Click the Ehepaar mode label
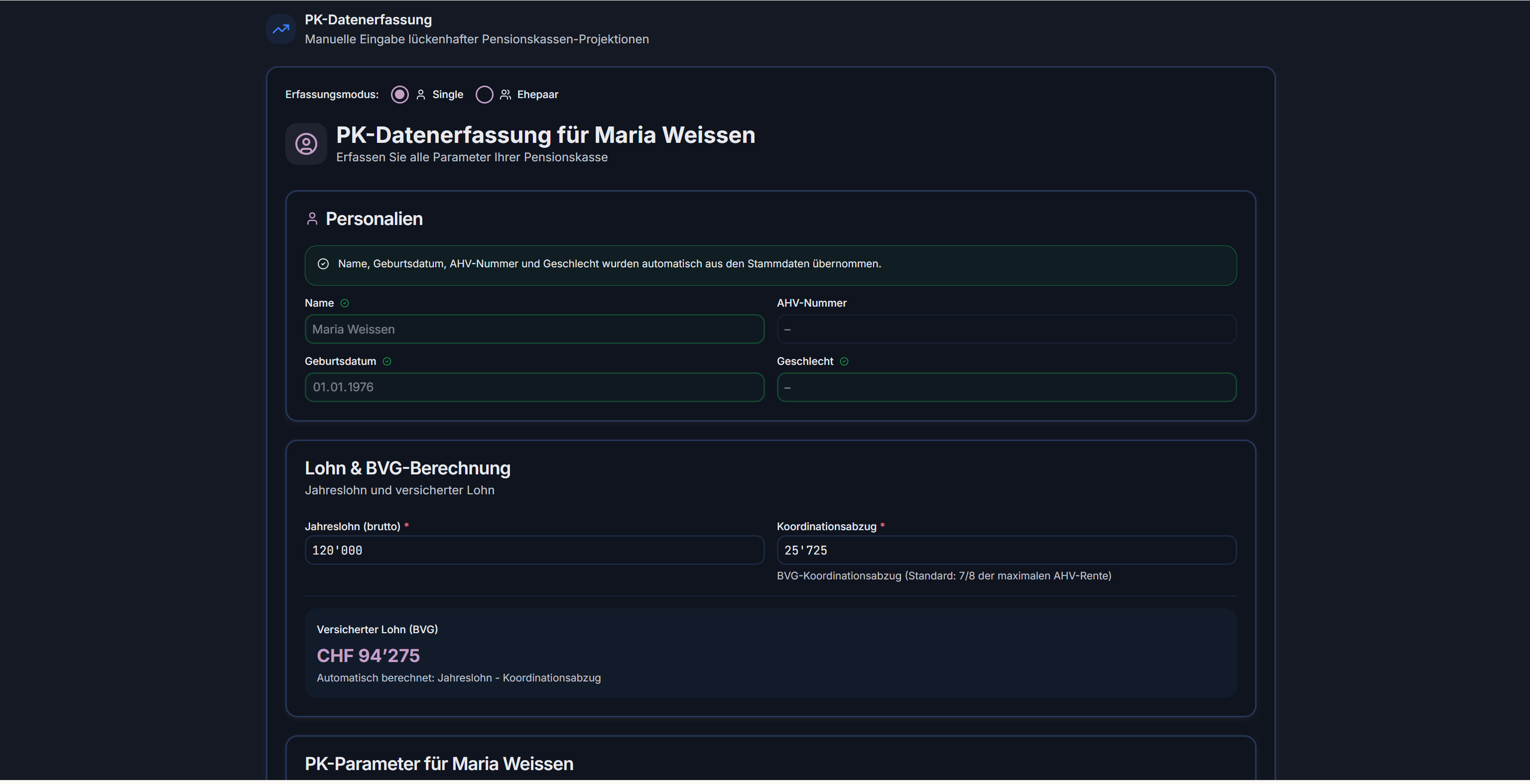 (x=537, y=95)
